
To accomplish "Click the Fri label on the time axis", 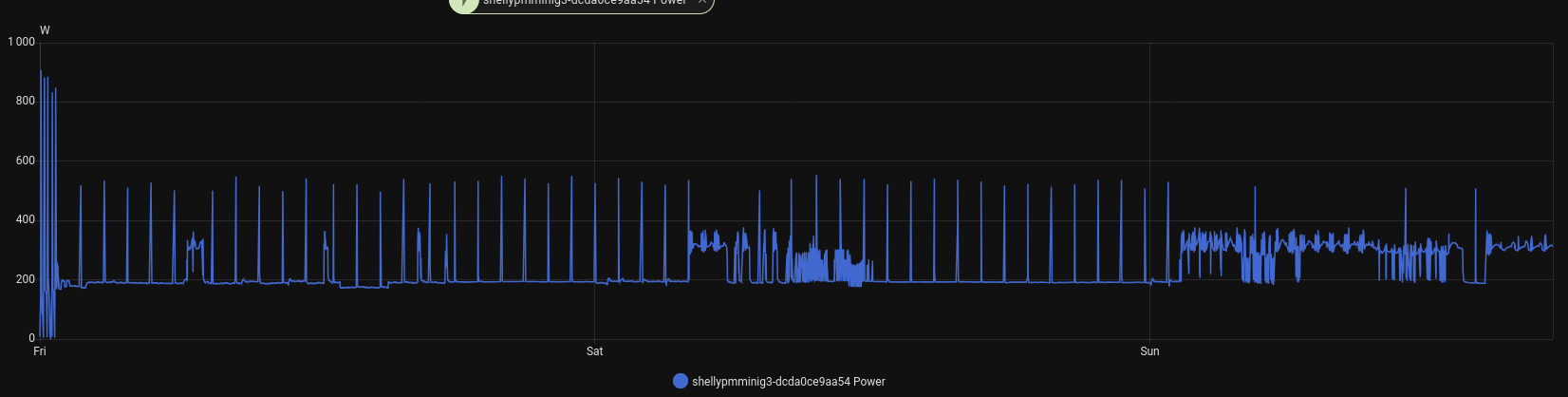I will pos(40,351).
